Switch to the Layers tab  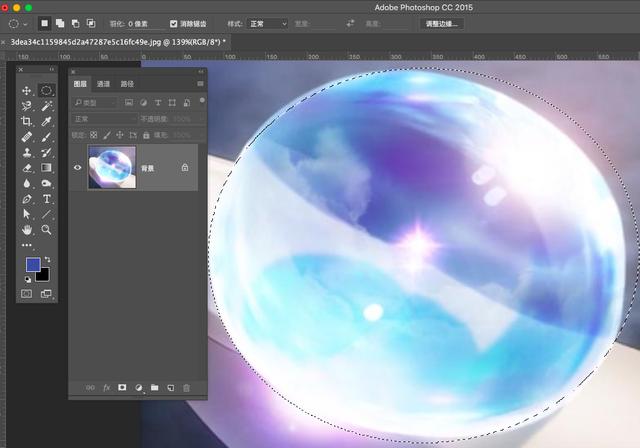tap(80, 84)
